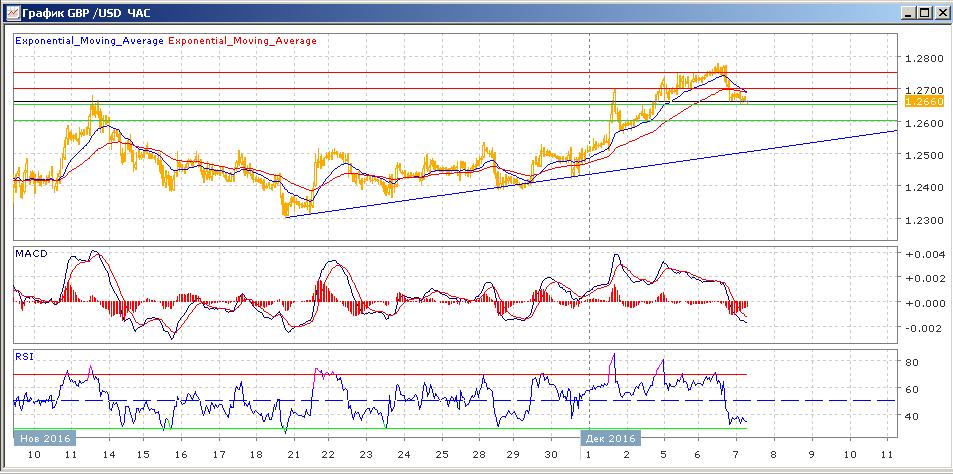This screenshot has width=953, height=474.
Task: Close the GBP/USD chart window
Action: (941, 13)
